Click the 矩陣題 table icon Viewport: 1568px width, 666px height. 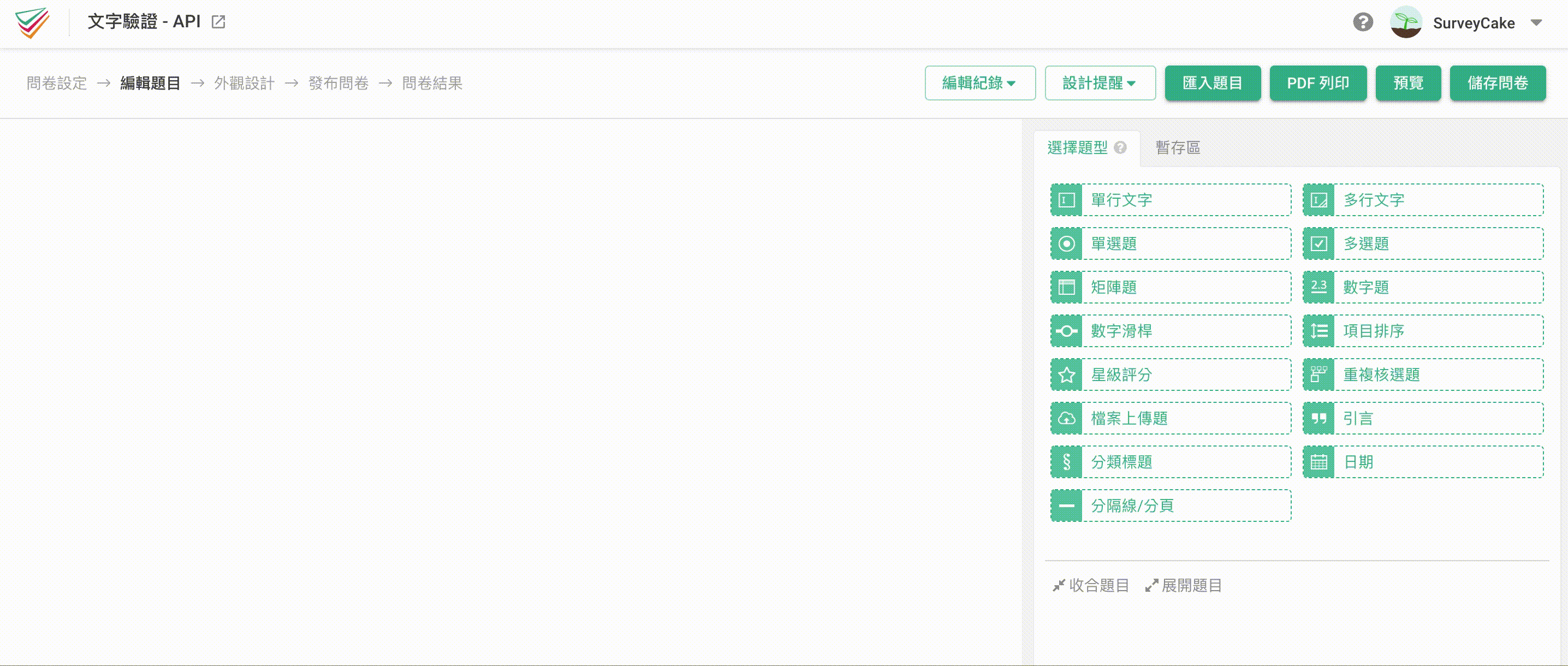[1066, 287]
